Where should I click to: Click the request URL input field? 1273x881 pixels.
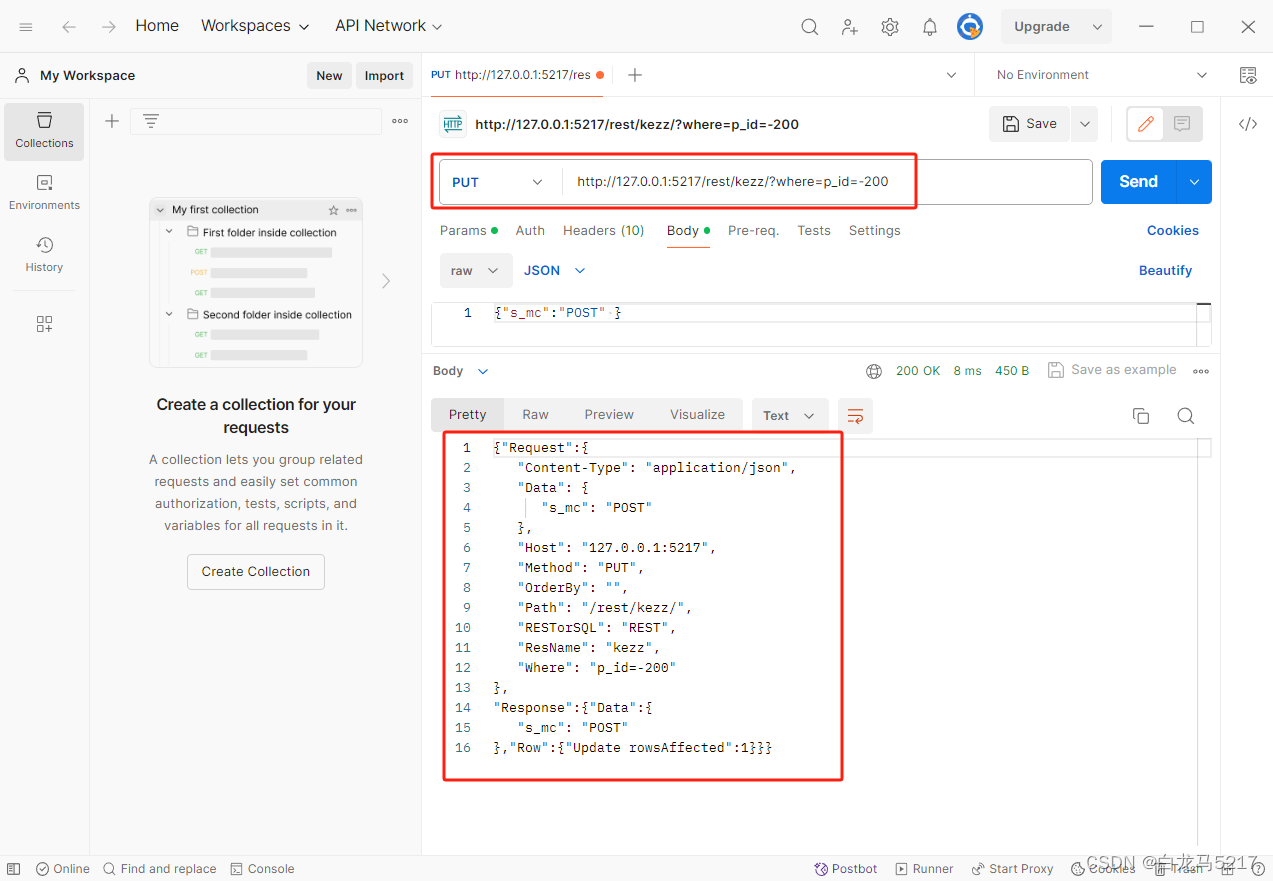[x=826, y=182]
